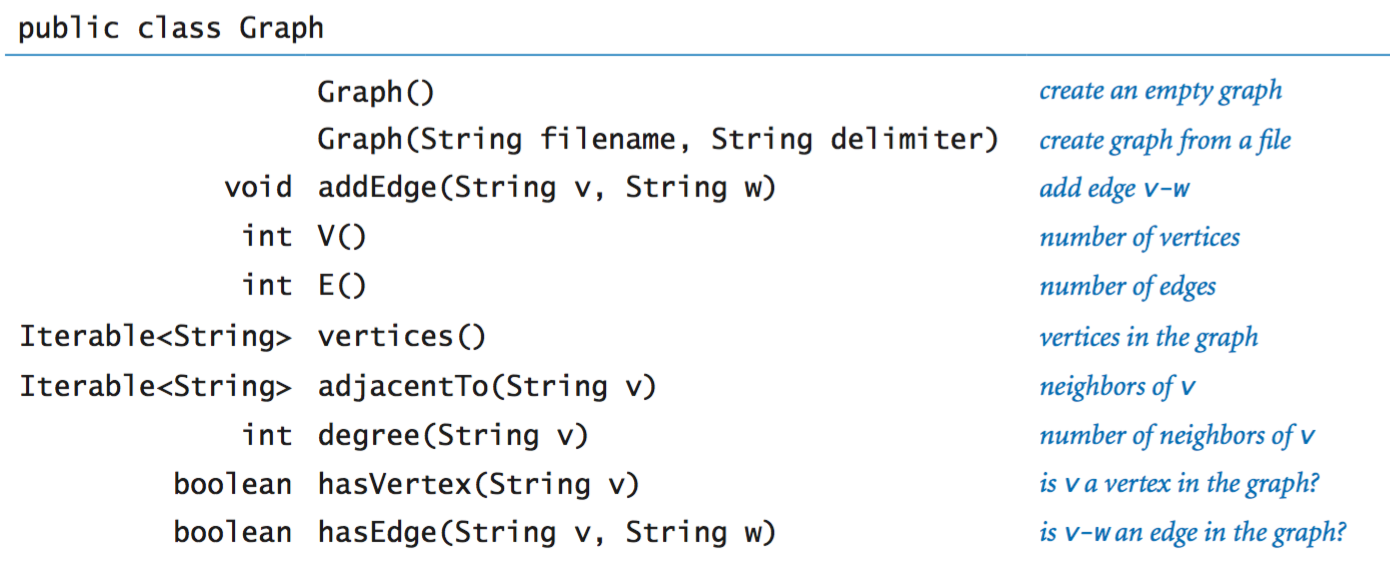Click the 'public class Graph' header text

click(171, 27)
